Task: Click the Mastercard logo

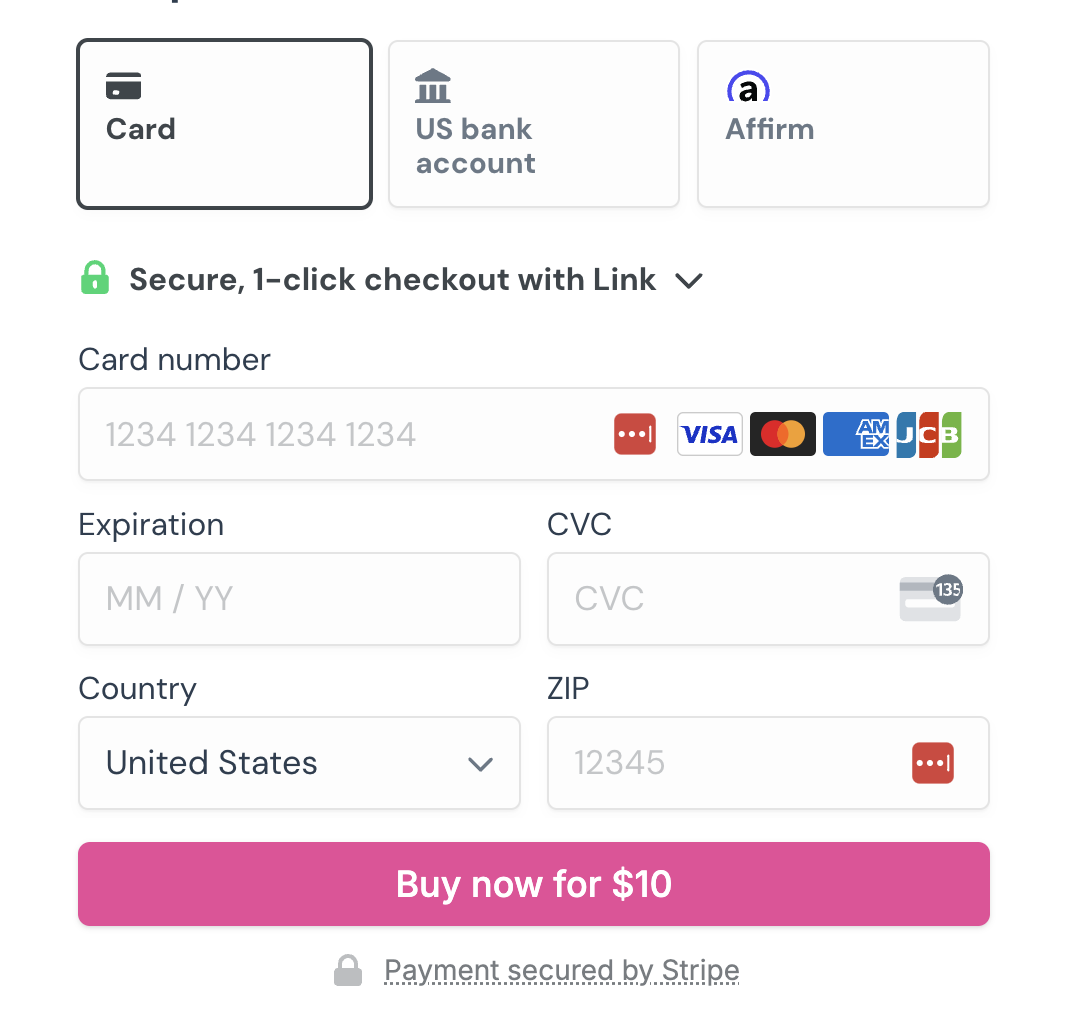Action: [783, 434]
